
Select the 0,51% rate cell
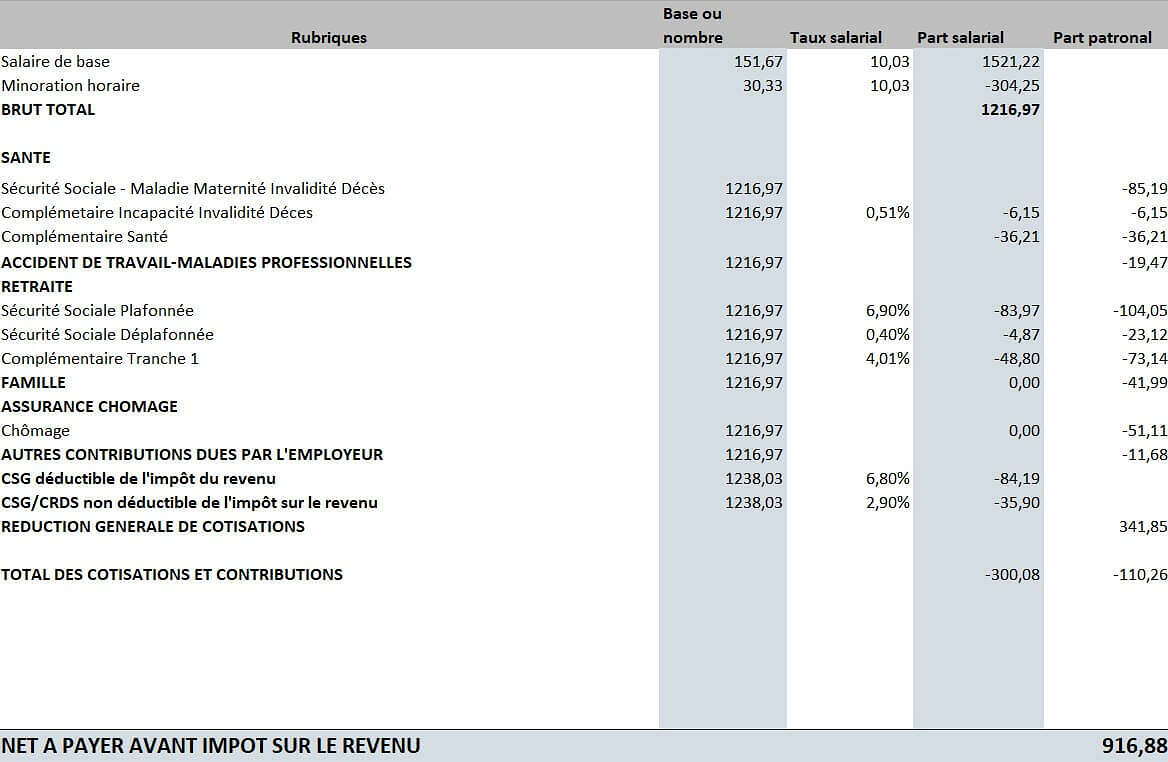(x=887, y=213)
